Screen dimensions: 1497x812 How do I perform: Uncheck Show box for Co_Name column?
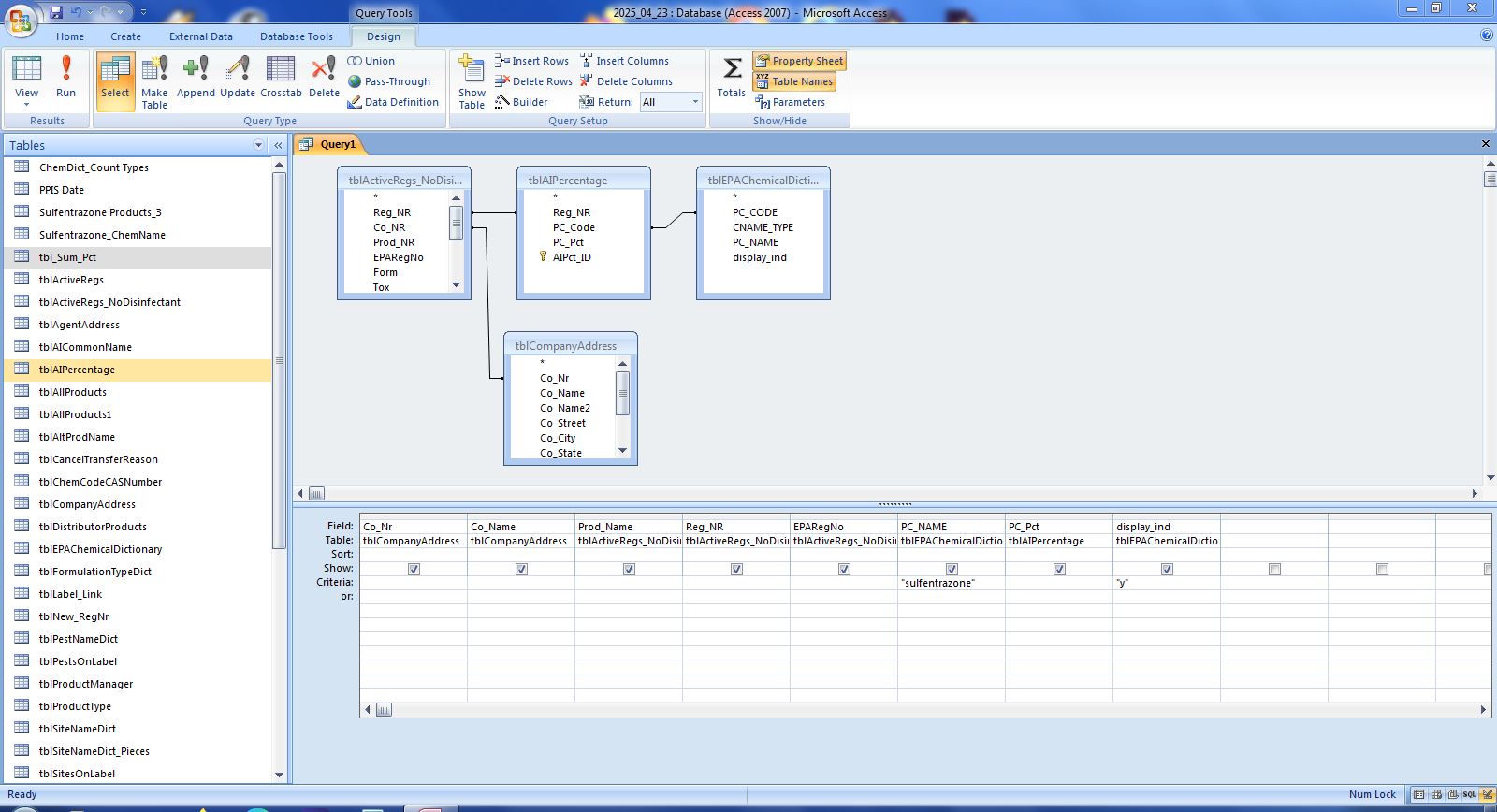[x=521, y=569]
